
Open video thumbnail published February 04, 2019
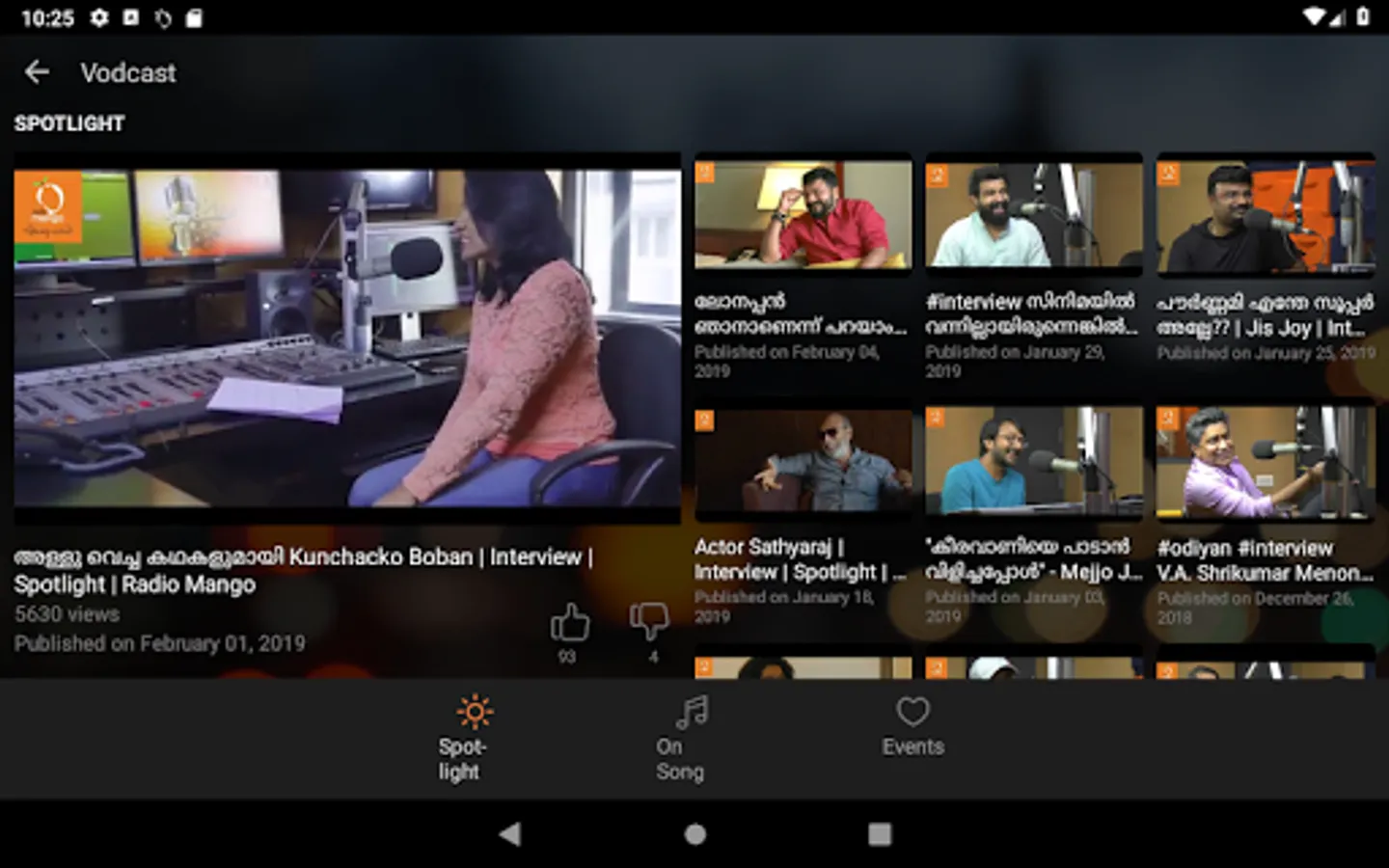(x=803, y=214)
